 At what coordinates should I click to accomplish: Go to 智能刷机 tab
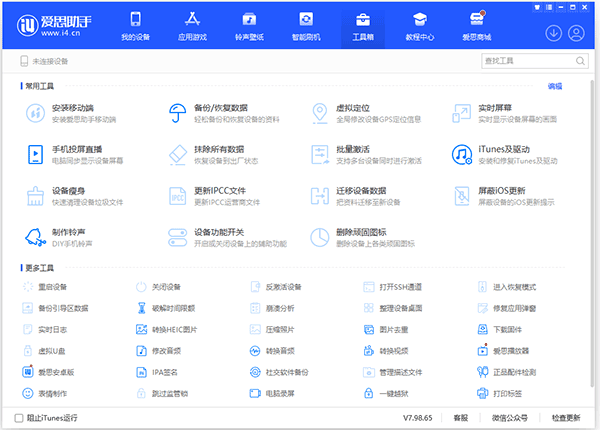(306, 26)
